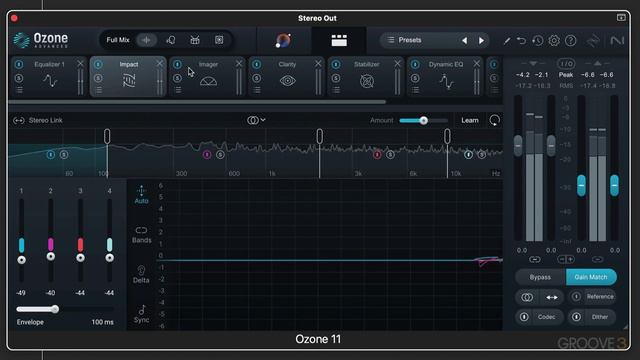Open Stabilizer module preset list

click(x=336, y=90)
